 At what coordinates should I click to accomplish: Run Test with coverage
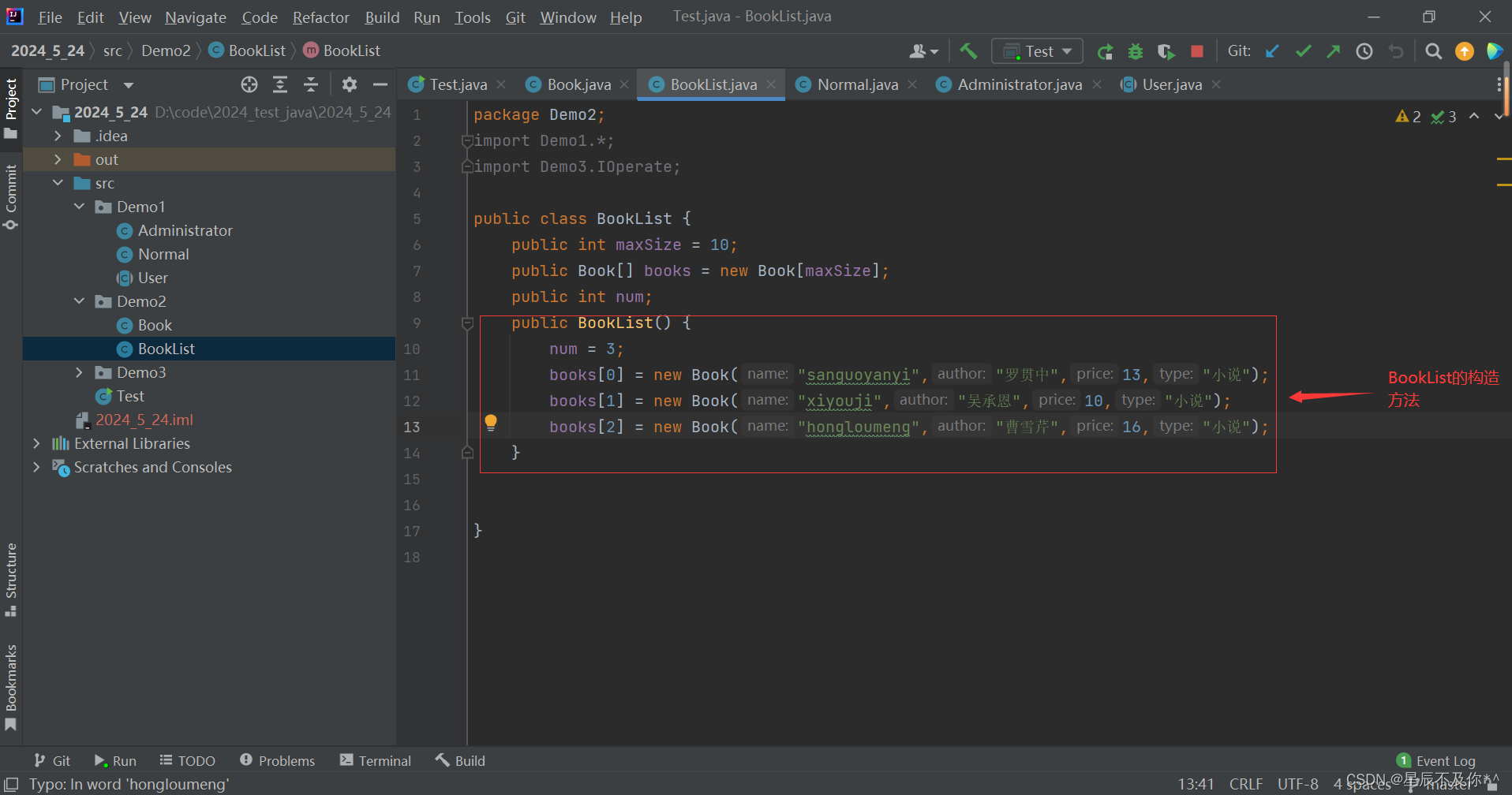point(1166,50)
